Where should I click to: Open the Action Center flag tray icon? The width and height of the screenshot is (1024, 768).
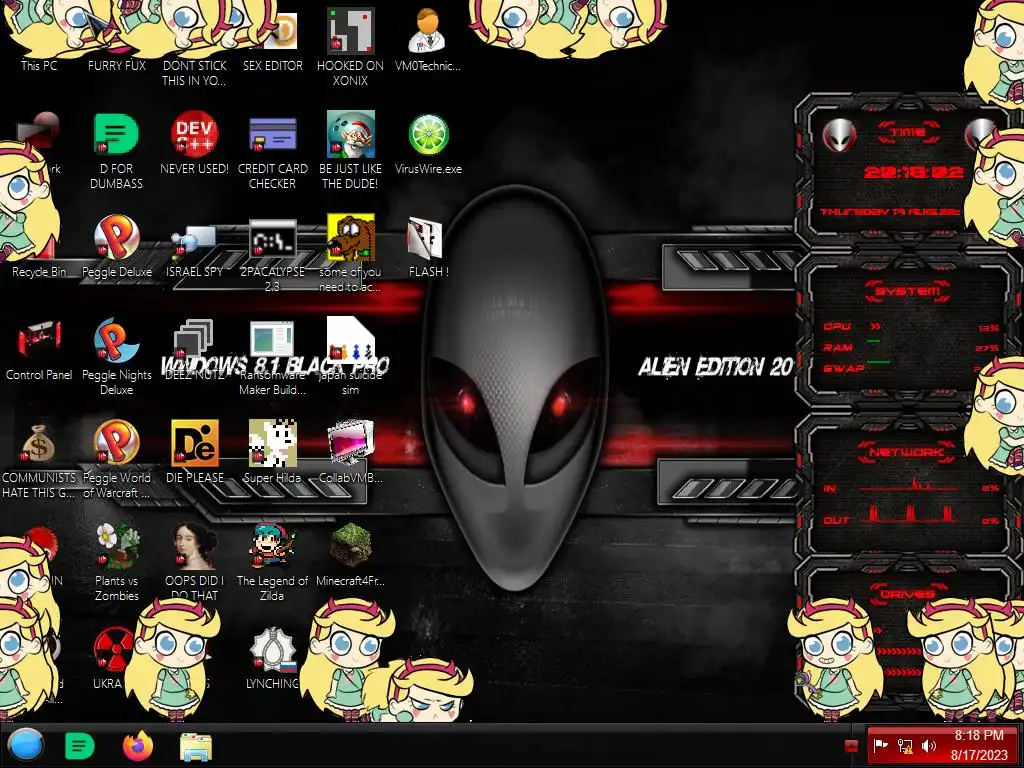click(880, 746)
